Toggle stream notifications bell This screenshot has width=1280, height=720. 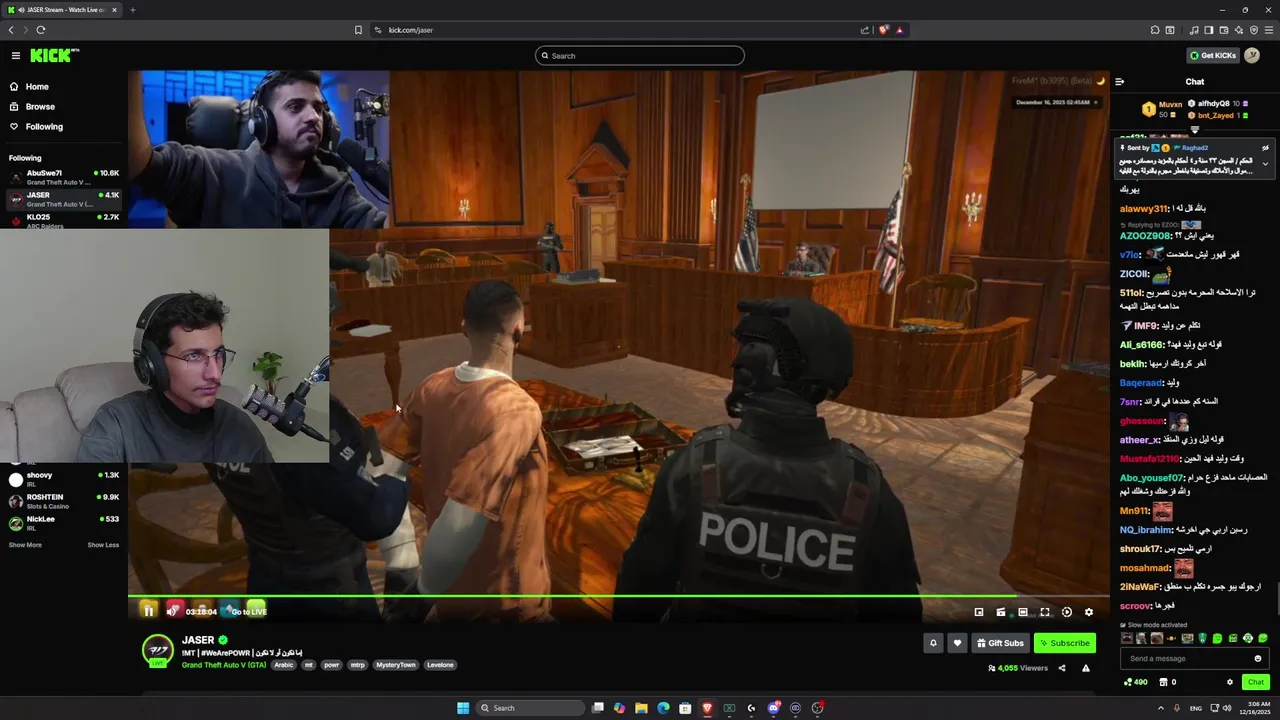point(933,643)
